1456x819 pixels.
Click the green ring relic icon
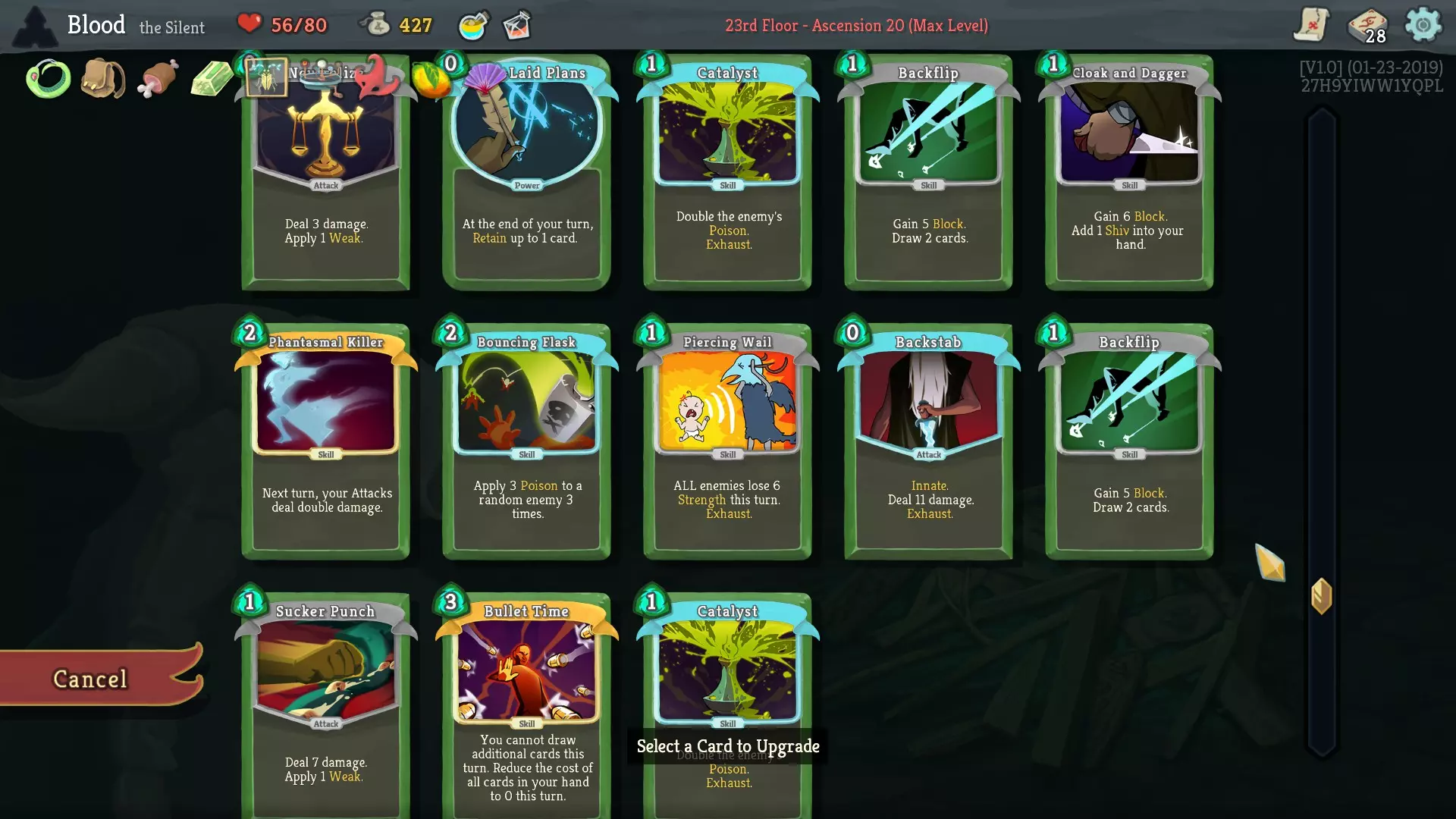pos(49,79)
